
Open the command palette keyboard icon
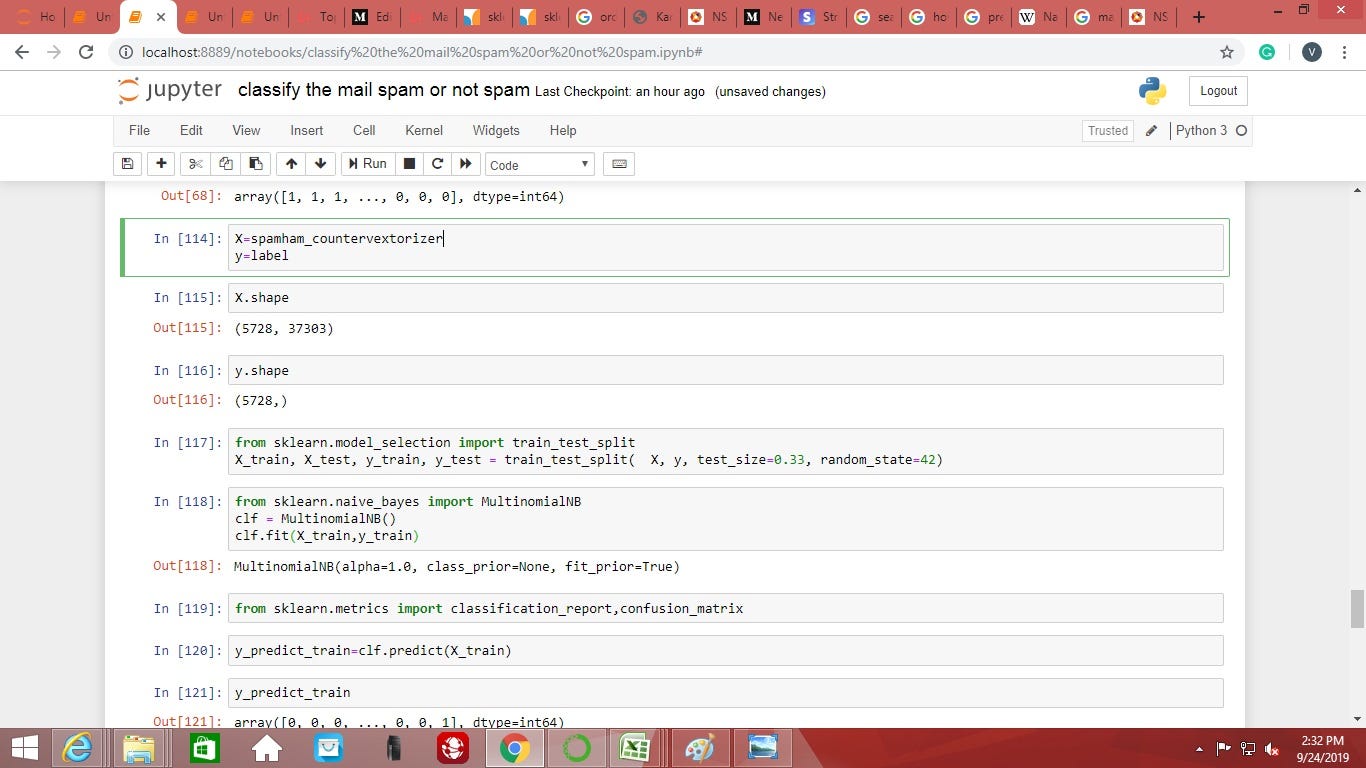coord(618,163)
